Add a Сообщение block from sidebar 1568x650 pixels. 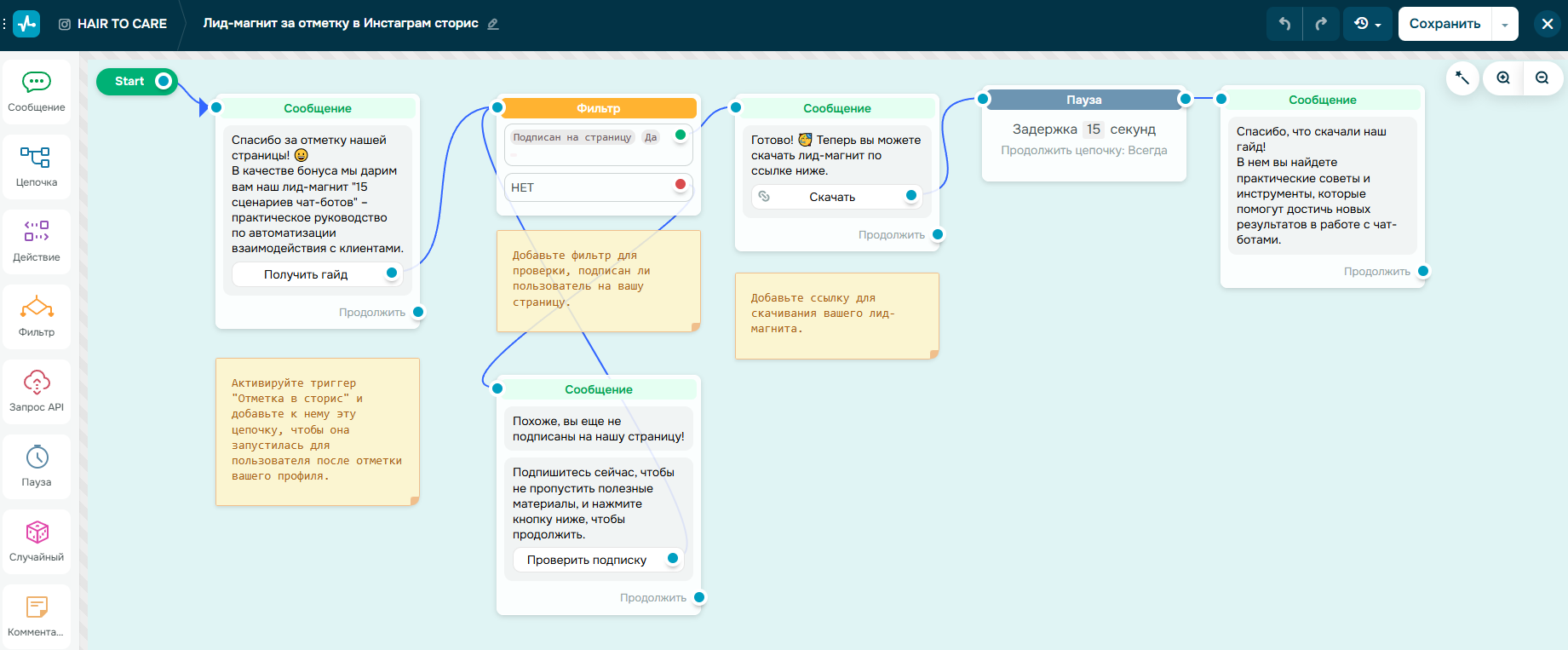pyautogui.click(x=37, y=92)
